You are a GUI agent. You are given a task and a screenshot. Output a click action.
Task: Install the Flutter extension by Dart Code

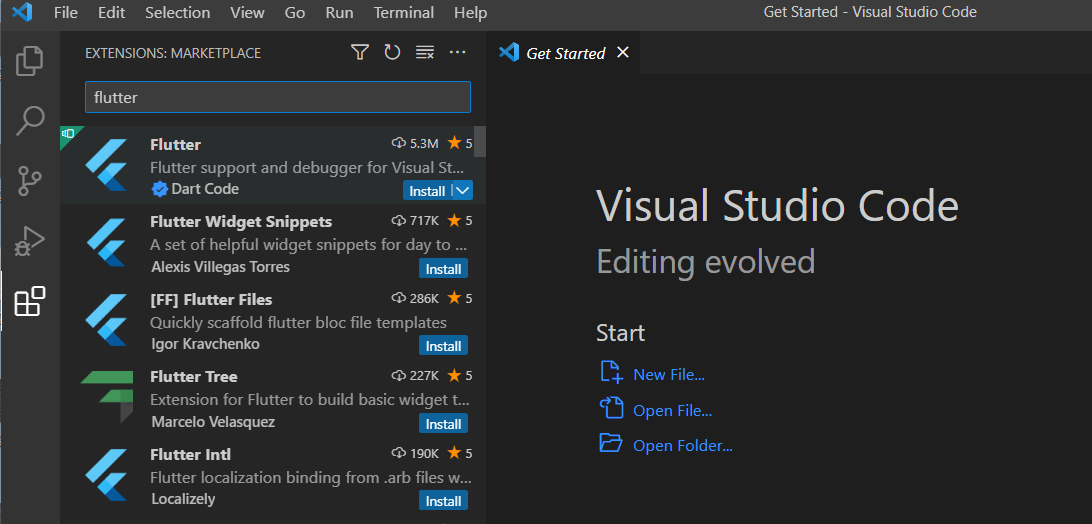427,190
